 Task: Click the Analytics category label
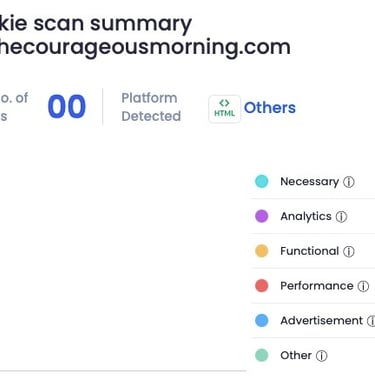[x=306, y=216]
